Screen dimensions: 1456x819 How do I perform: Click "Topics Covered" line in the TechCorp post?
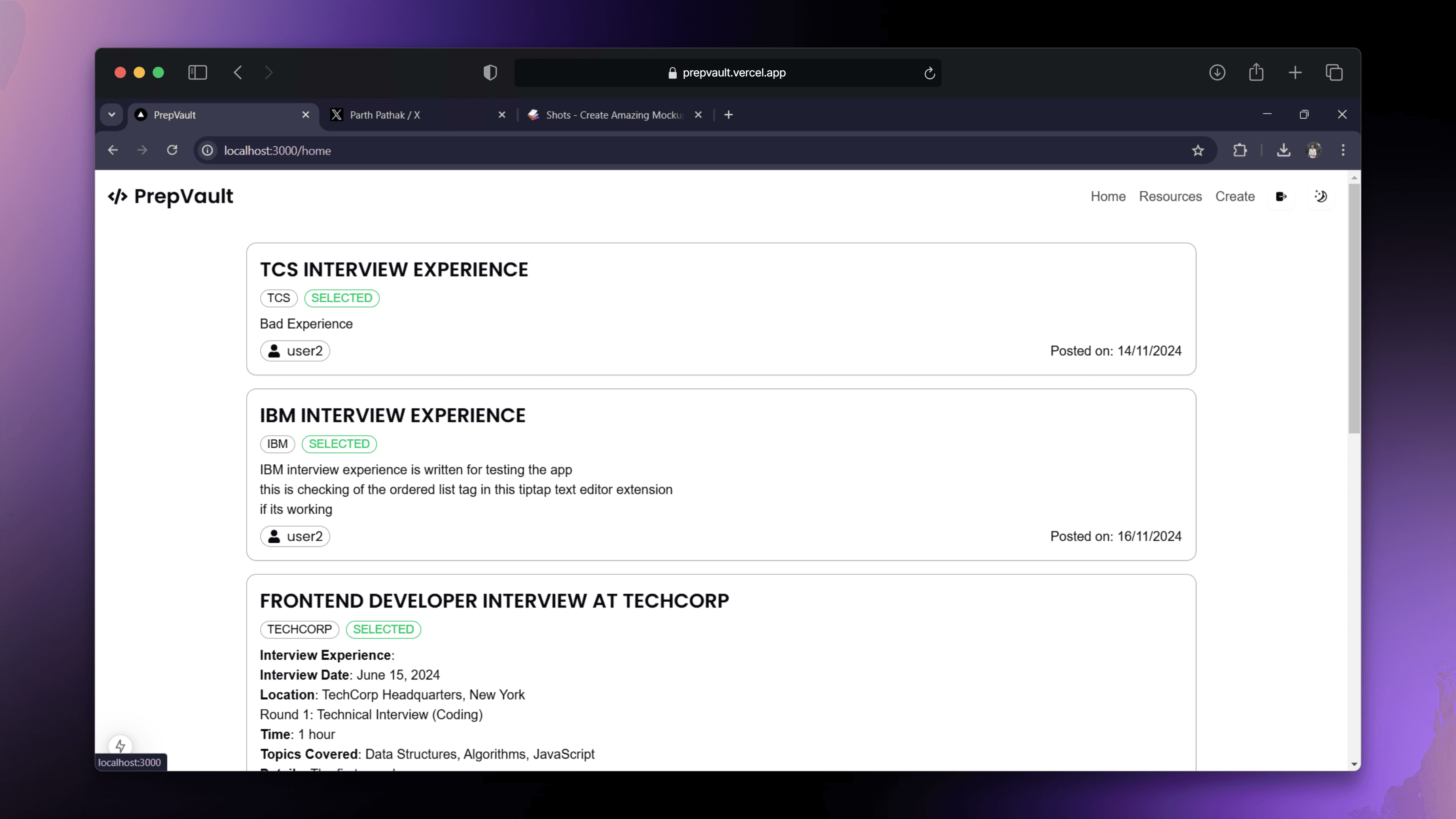[427, 754]
